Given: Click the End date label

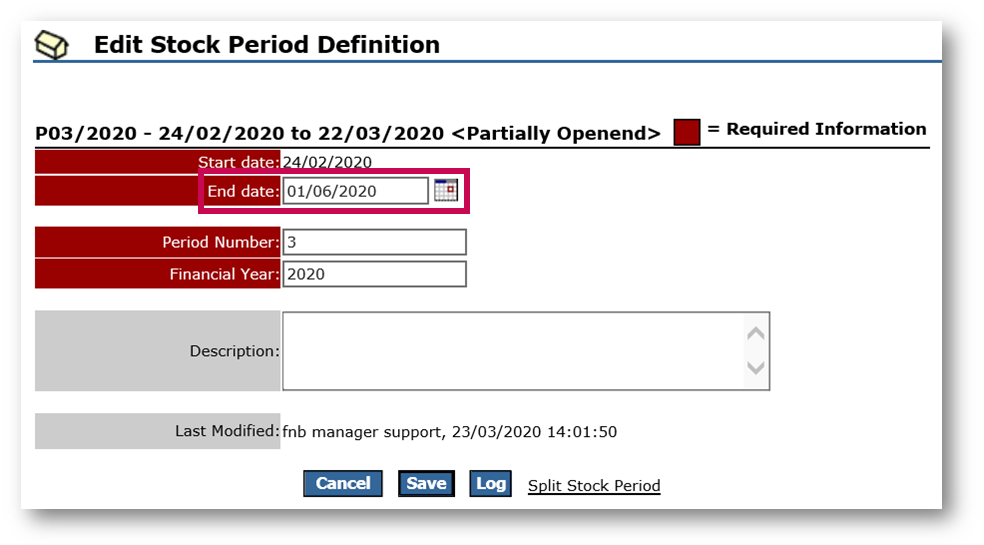Looking at the screenshot, I should (243, 191).
